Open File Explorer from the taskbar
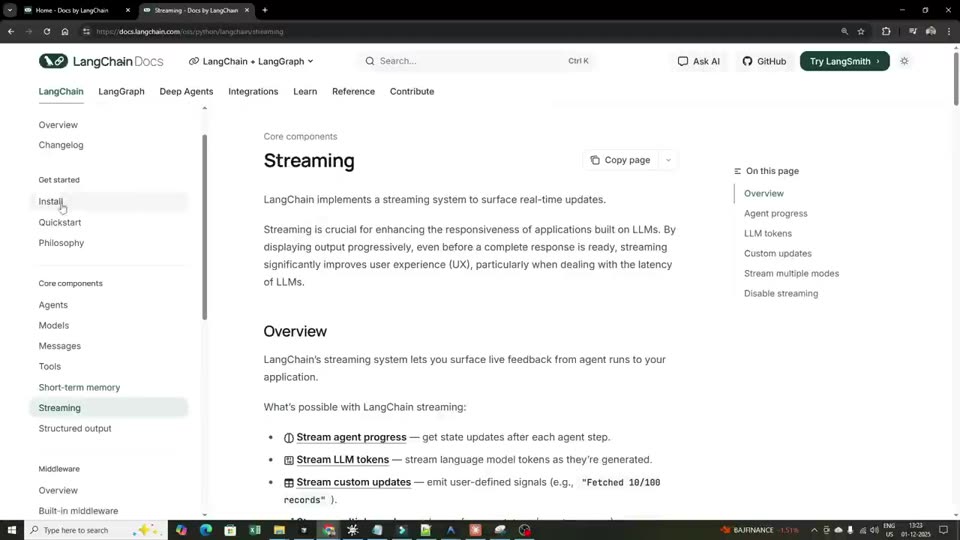The image size is (960, 540). [279, 530]
